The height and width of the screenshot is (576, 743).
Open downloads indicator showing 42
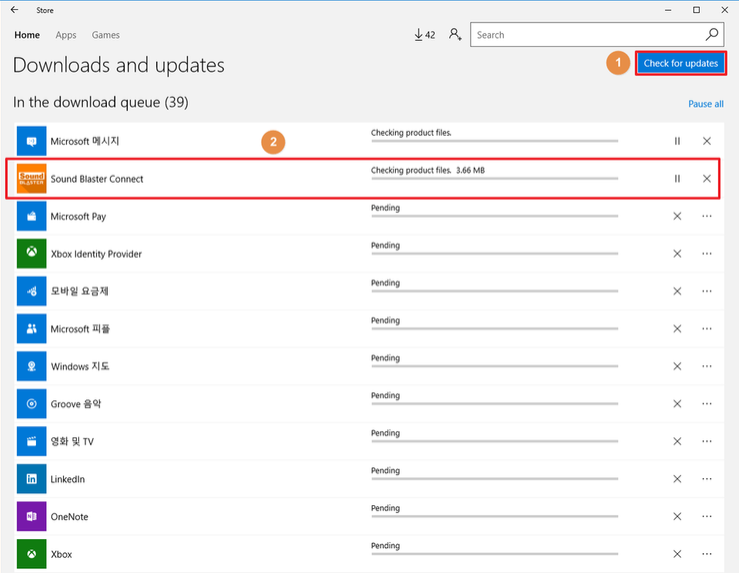coord(425,35)
